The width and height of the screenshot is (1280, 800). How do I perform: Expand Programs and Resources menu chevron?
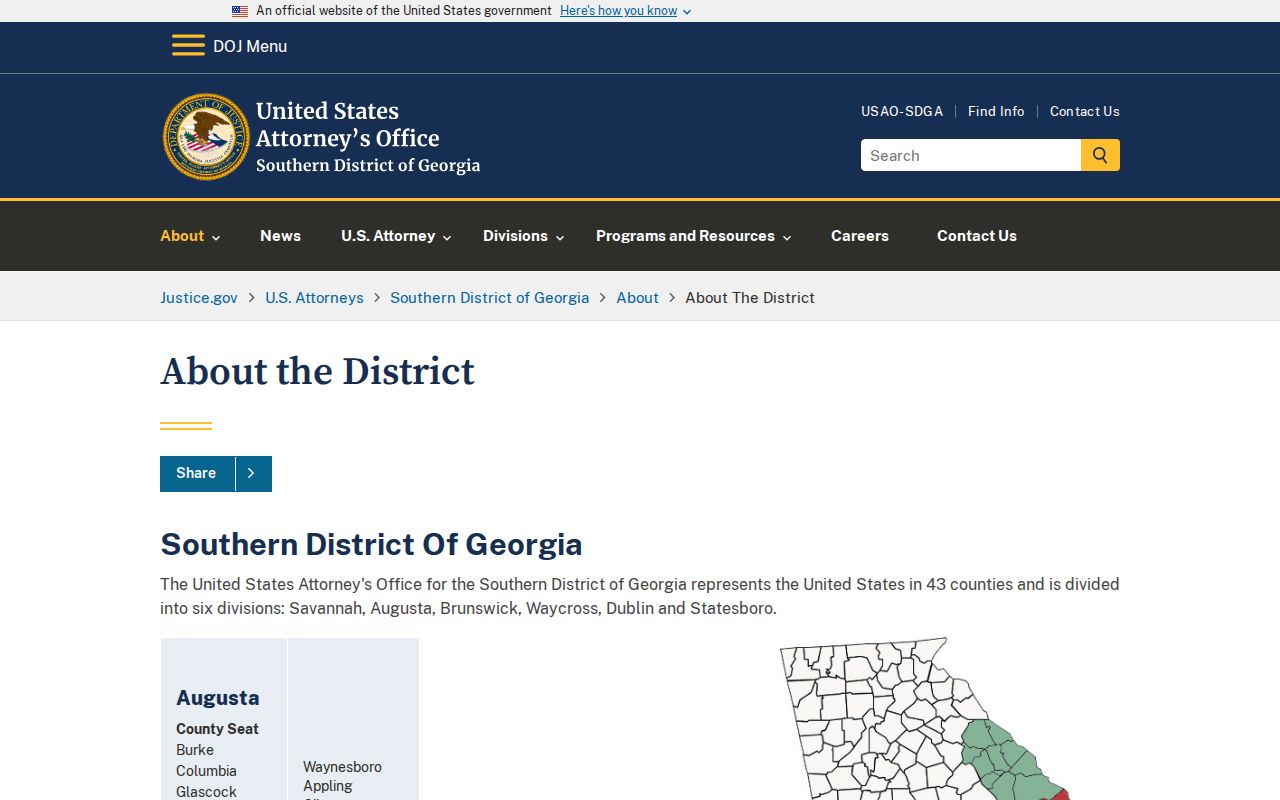point(787,237)
